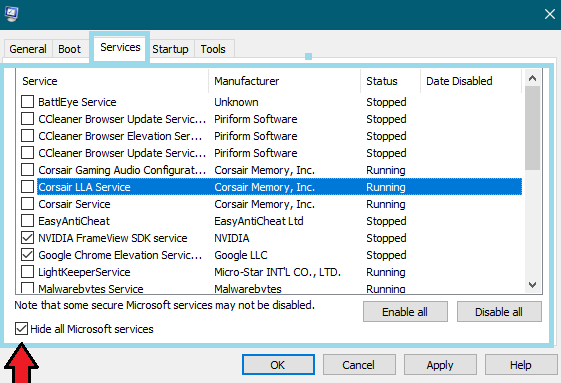Sort by the Service column header
The height and width of the screenshot is (383, 561).
pos(112,81)
